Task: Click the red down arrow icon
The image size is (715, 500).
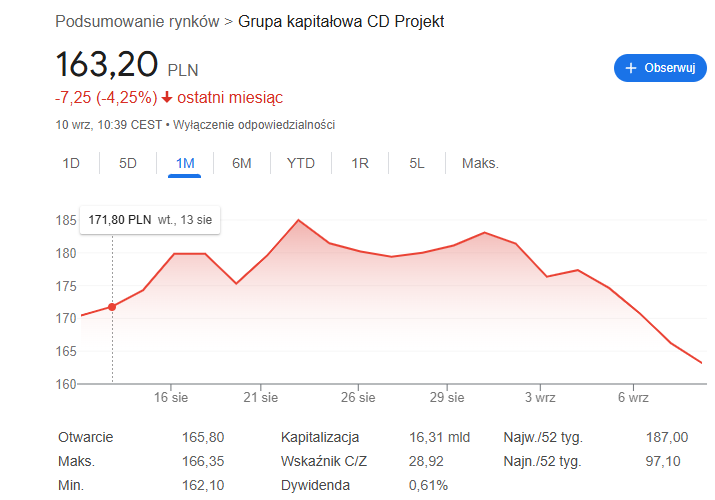Action: (x=167, y=98)
